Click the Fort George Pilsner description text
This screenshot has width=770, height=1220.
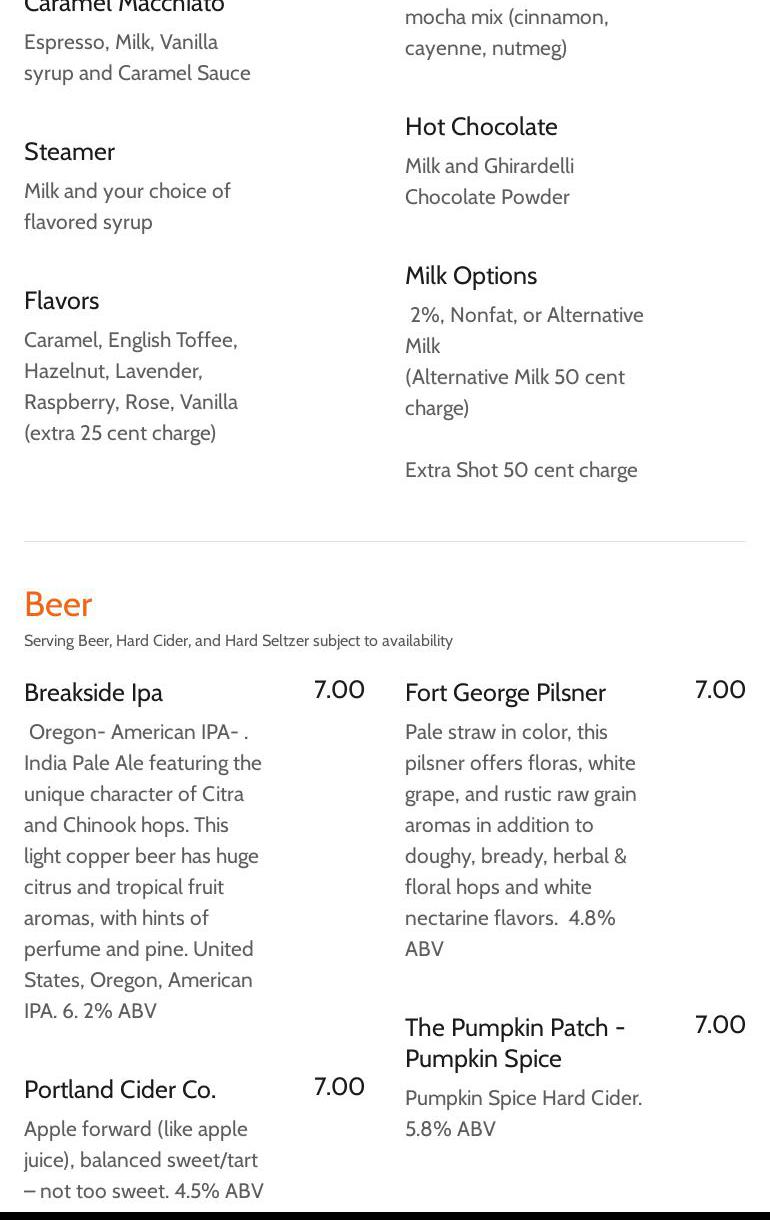pos(520,840)
